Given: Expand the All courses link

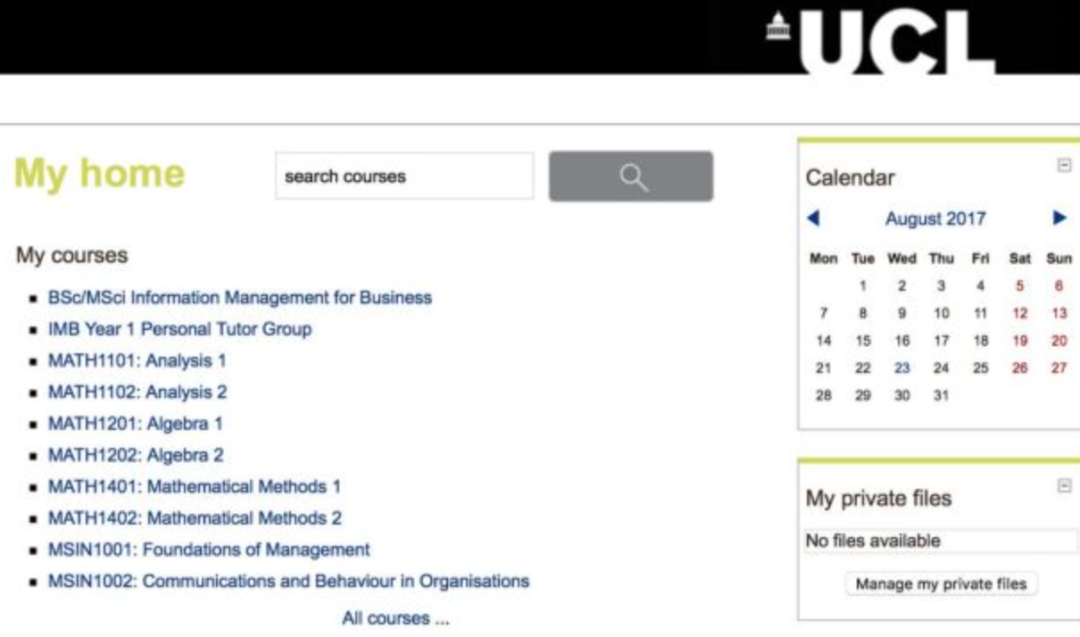Looking at the screenshot, I should pos(395,618).
